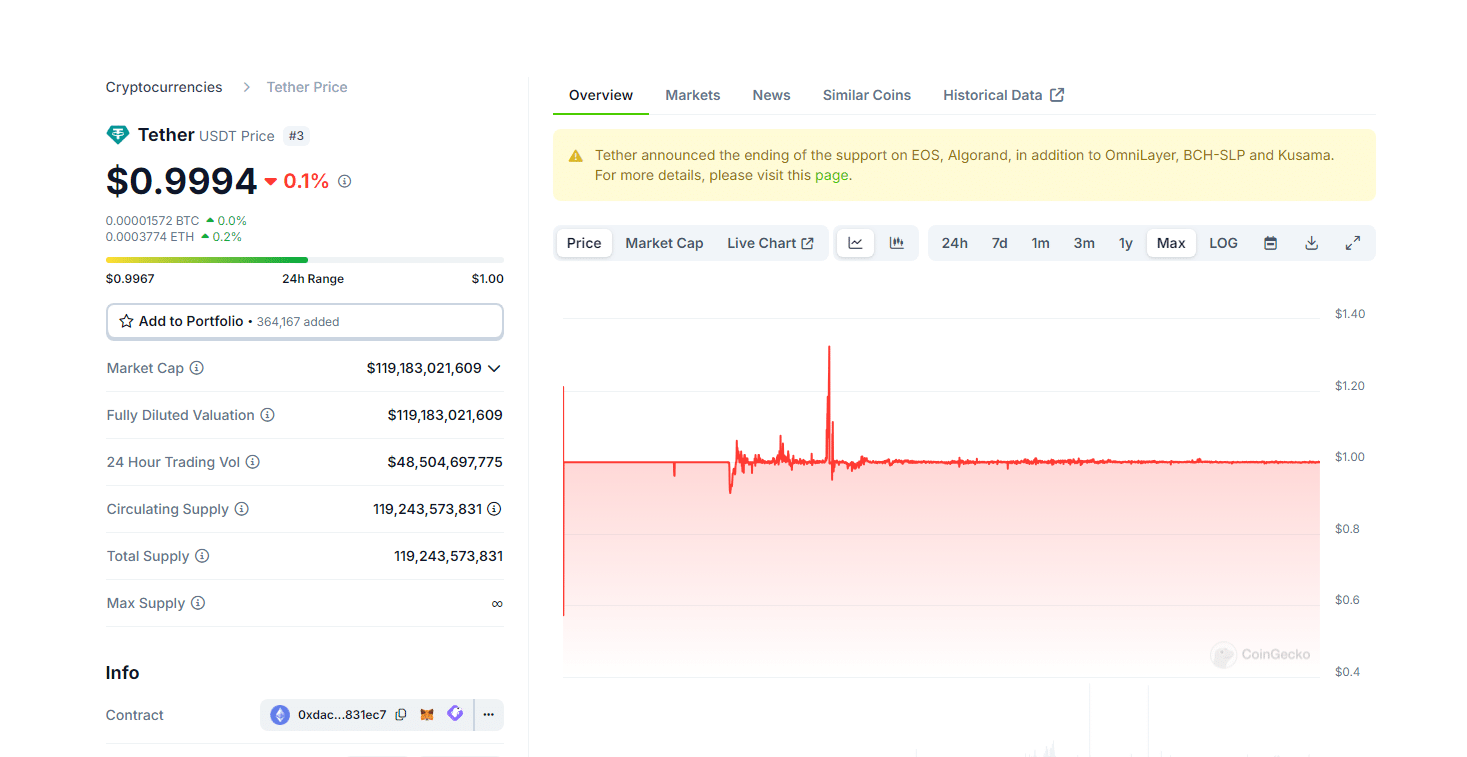The image size is (1467, 757).
Task: Add token to MetaMask fox icon
Action: 427,715
